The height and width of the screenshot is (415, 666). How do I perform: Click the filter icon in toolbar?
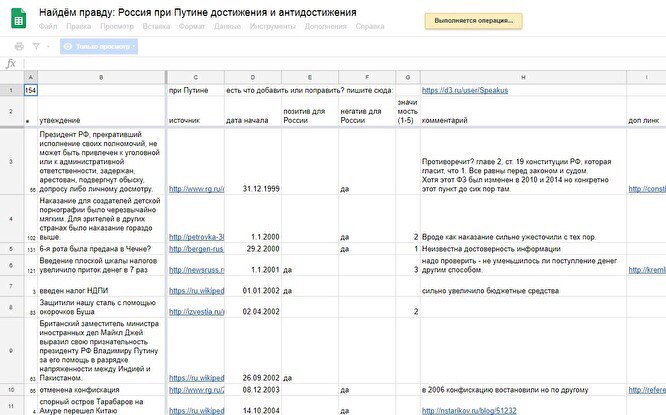[x=37, y=46]
